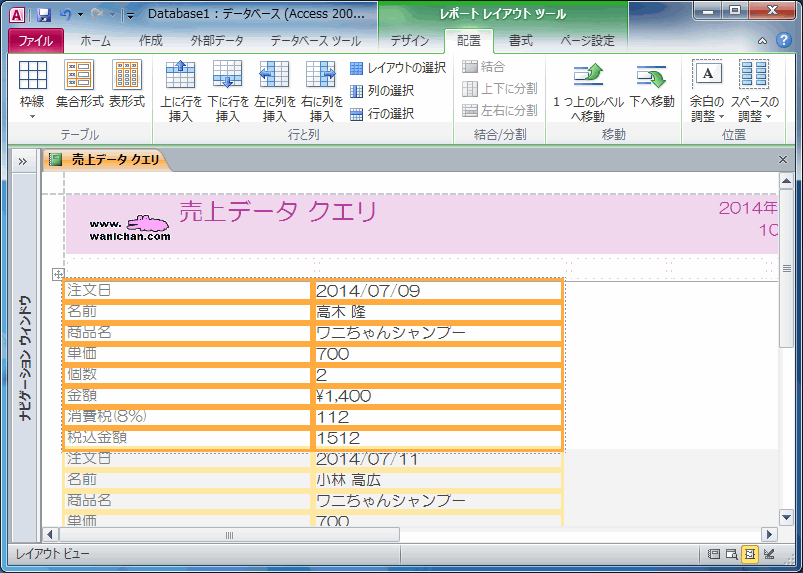This screenshot has width=803, height=573.
Task: Open the 余白の調整 margins dropdown
Action: (x=707, y=91)
